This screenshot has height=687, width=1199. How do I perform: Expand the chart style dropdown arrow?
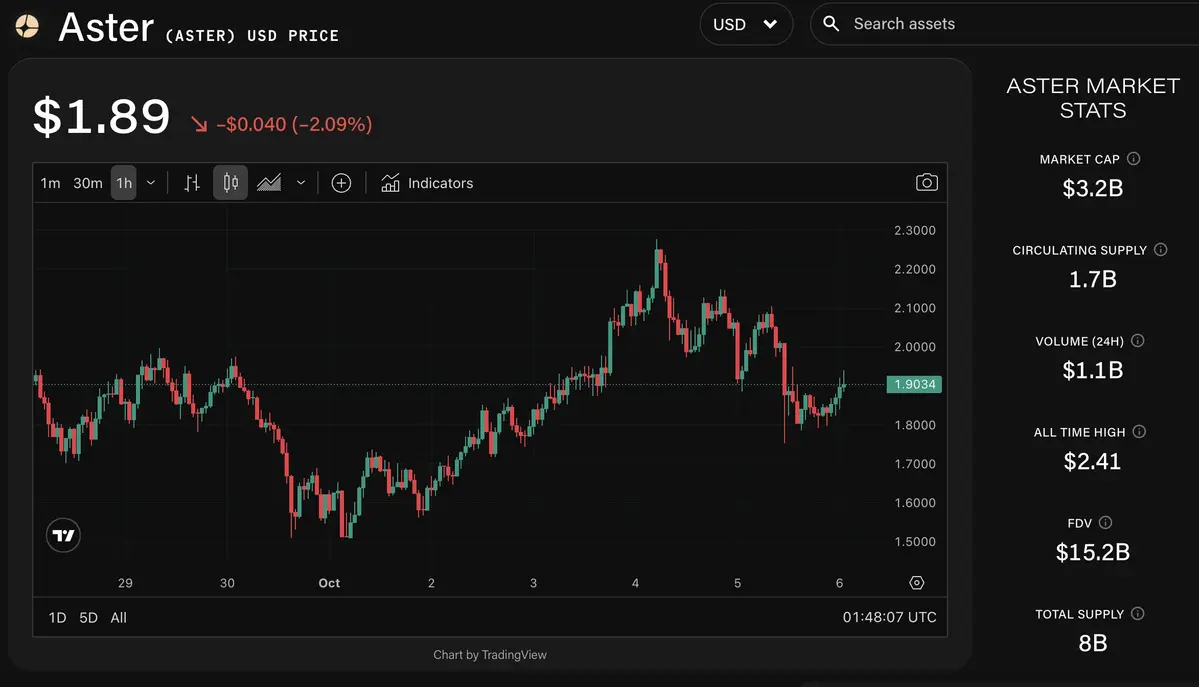click(x=301, y=183)
